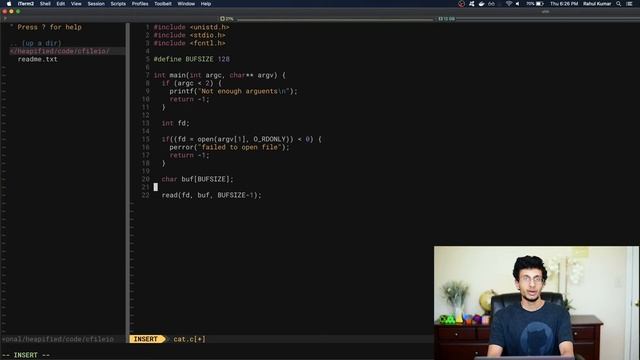Click the perror 'failed to open file' line
This screenshot has height=360, width=640.
(x=229, y=147)
